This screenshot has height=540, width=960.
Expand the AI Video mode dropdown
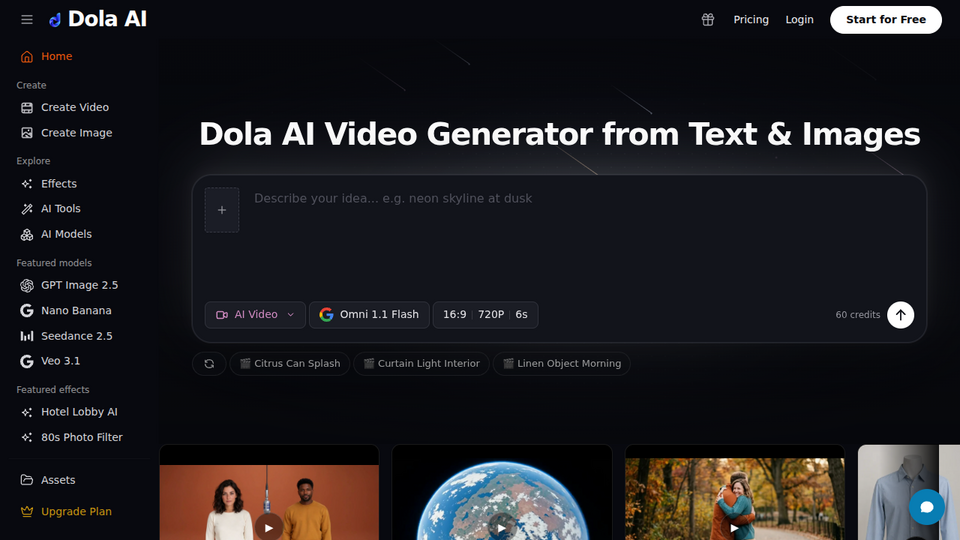255,315
